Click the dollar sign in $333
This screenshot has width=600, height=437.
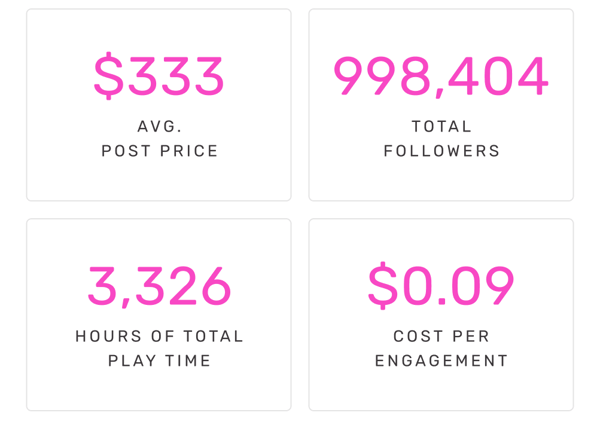(109, 75)
